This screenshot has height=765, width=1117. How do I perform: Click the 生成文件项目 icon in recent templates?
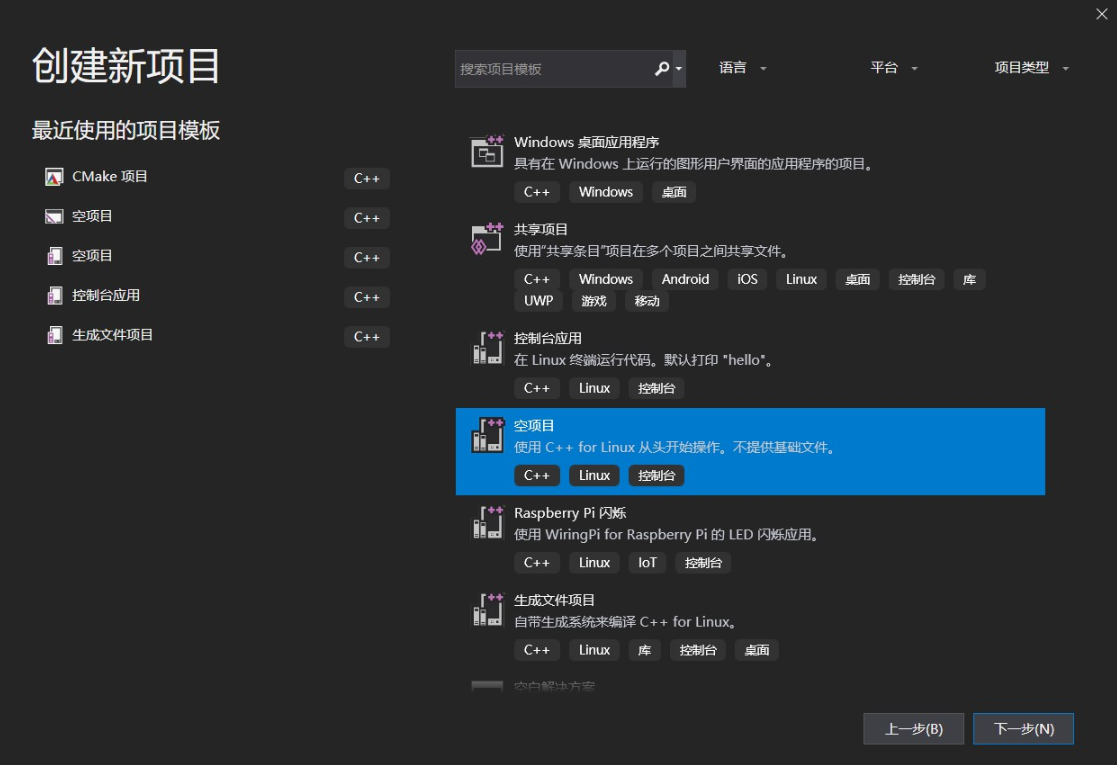[x=54, y=335]
